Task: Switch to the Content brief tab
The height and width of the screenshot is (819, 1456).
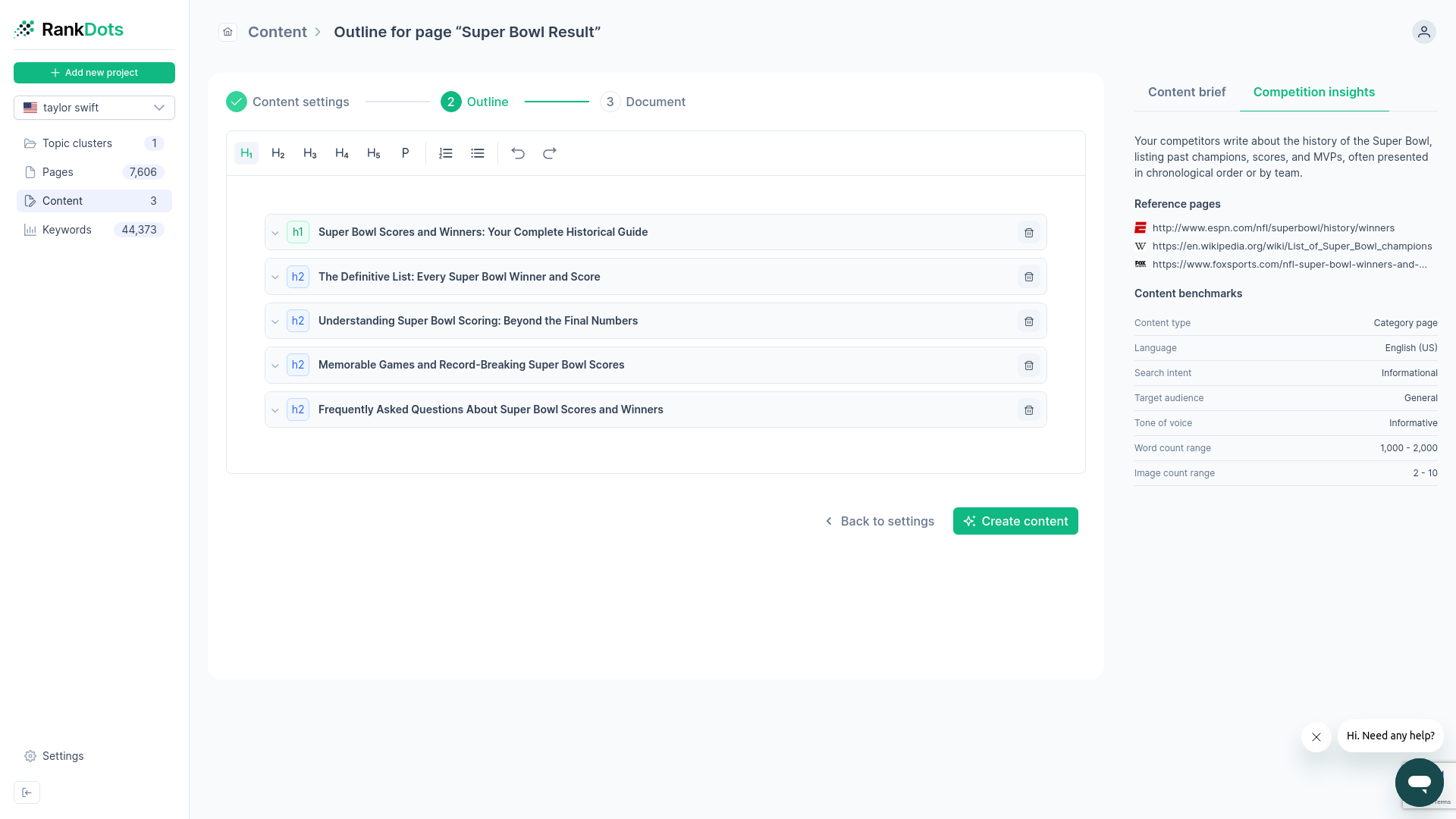Action: point(1187,92)
